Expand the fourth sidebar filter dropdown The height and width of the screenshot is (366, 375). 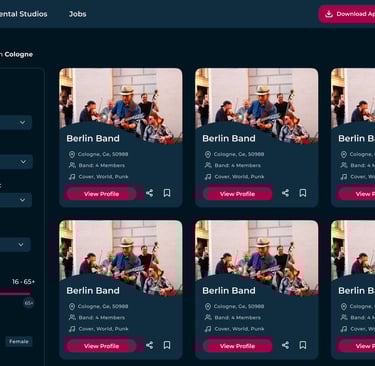pyautogui.click(x=15, y=245)
